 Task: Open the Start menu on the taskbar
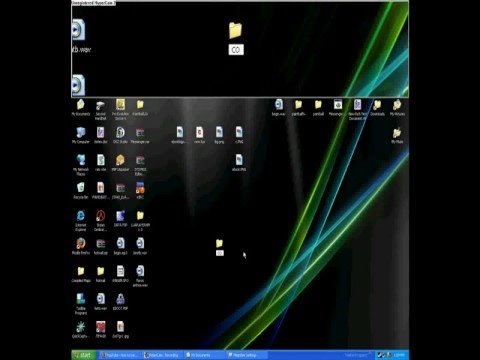(83, 355)
